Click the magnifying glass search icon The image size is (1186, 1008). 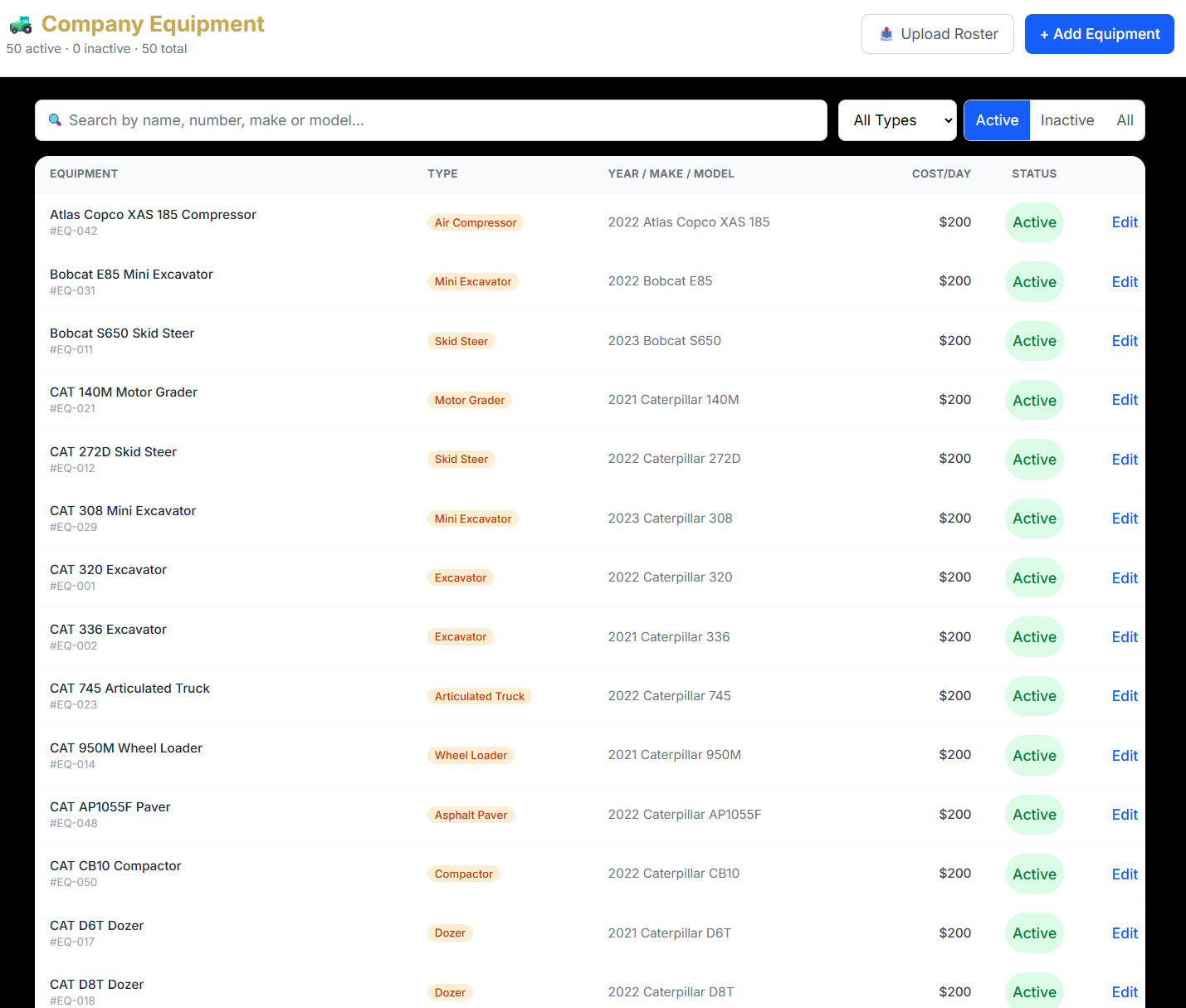click(55, 120)
